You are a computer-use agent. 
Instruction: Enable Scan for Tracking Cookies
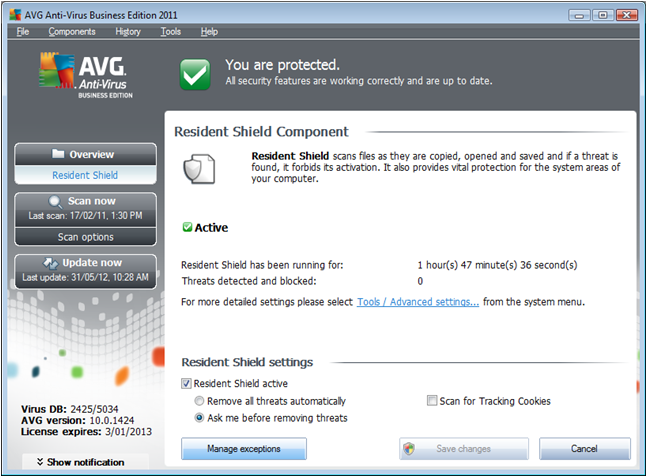pyautogui.click(x=432, y=401)
